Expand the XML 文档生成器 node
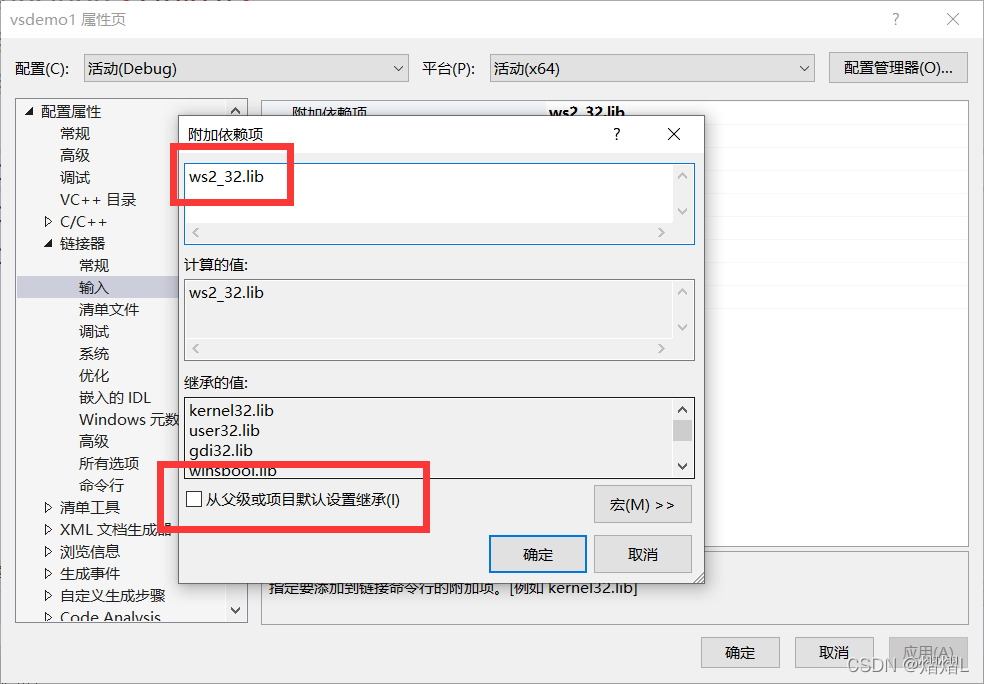 tap(48, 529)
